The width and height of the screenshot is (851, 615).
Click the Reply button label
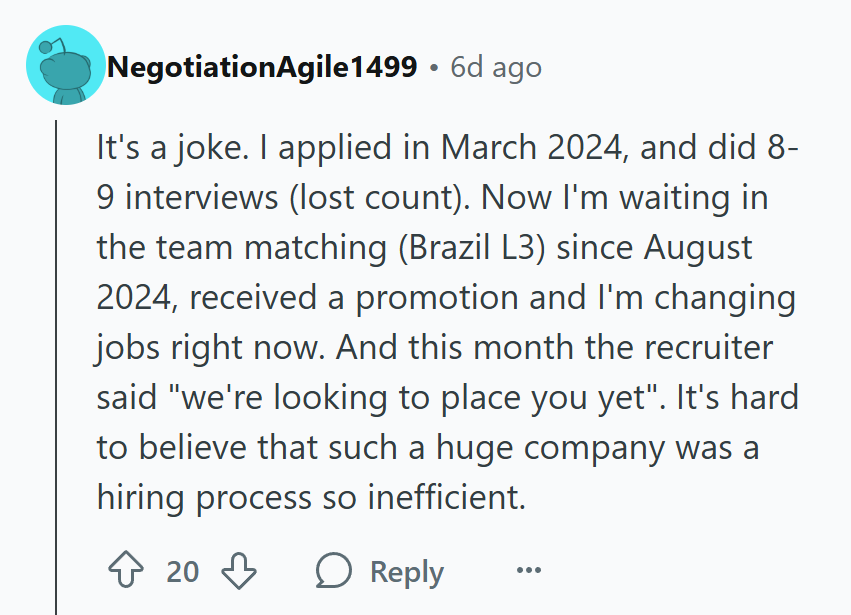pos(407,572)
